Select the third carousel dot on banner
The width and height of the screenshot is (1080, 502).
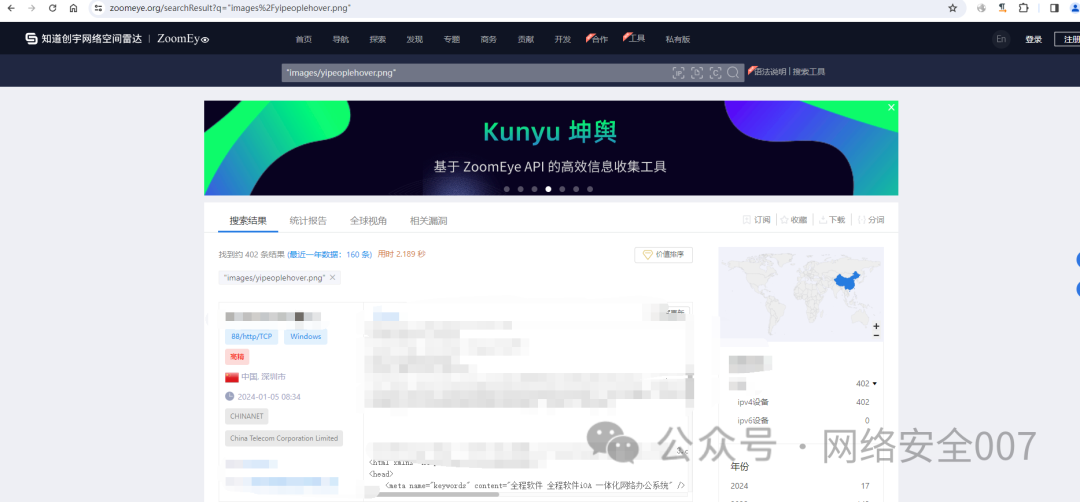coord(534,189)
